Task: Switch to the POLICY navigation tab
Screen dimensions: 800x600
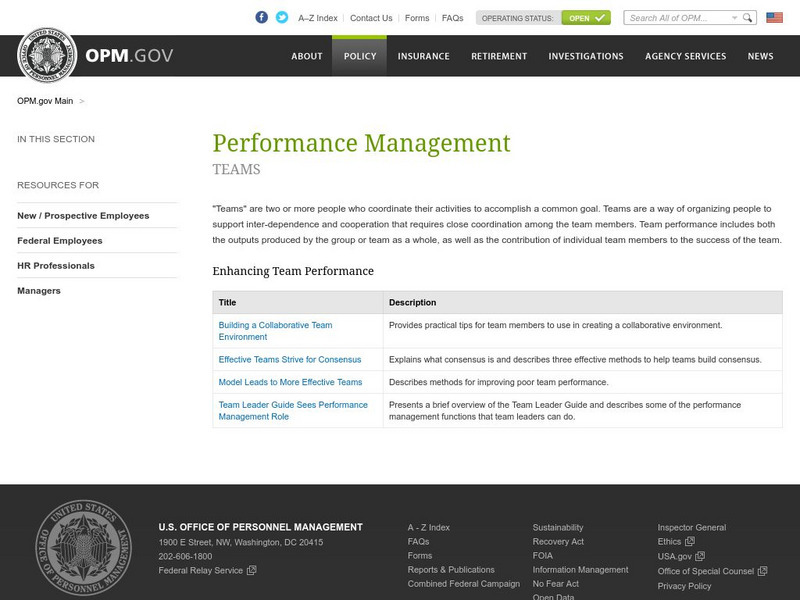Action: 359,56
